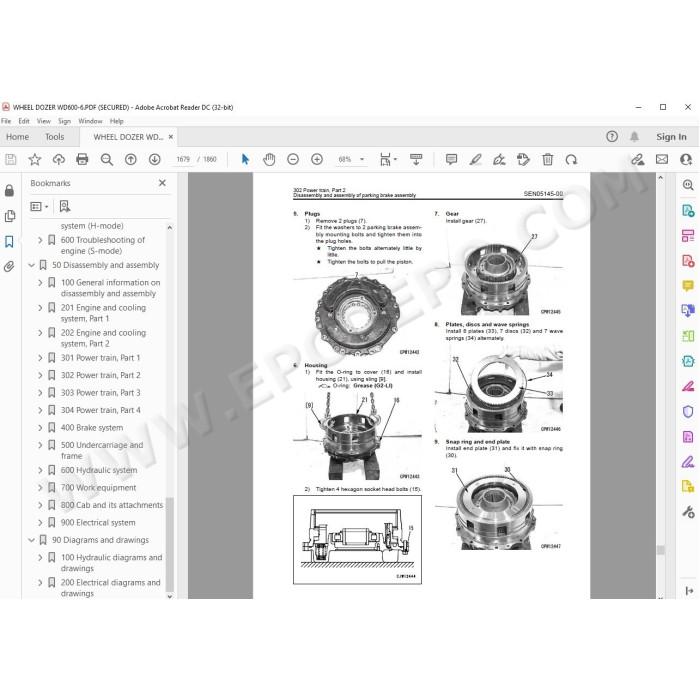Viewport: 700px width, 700px height.
Task: Open 800 Cab and its attachments bookmark
Action: click(x=112, y=505)
